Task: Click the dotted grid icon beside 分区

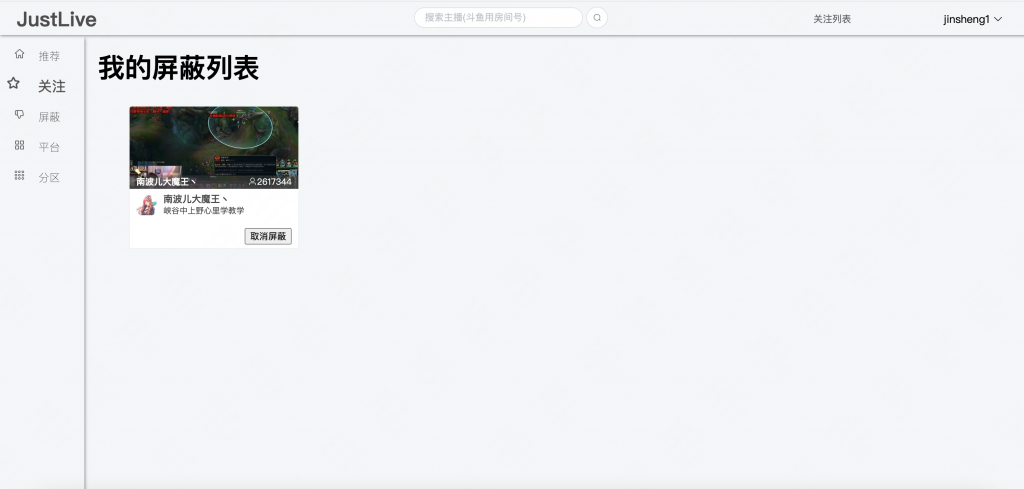Action: [x=19, y=176]
